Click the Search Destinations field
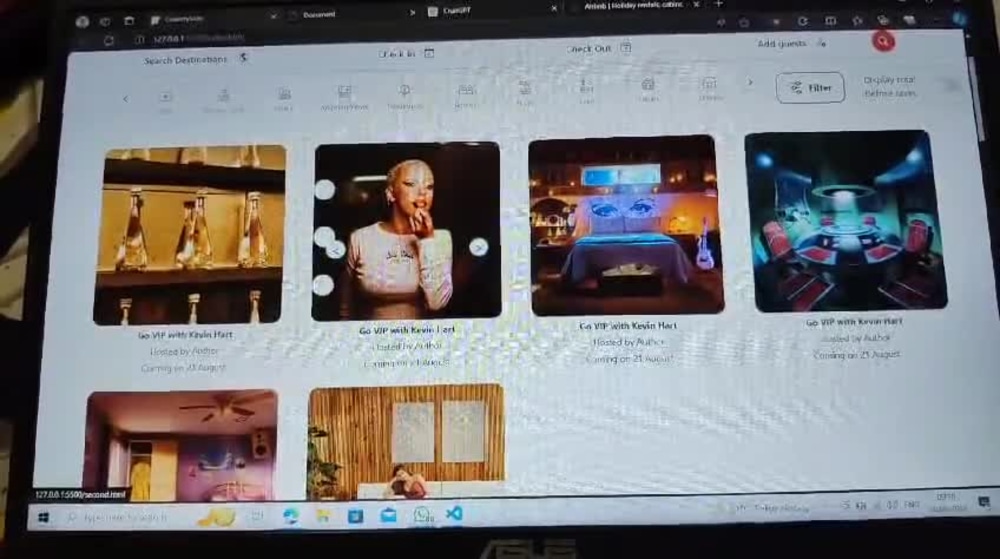The image size is (1000, 559). click(x=195, y=59)
